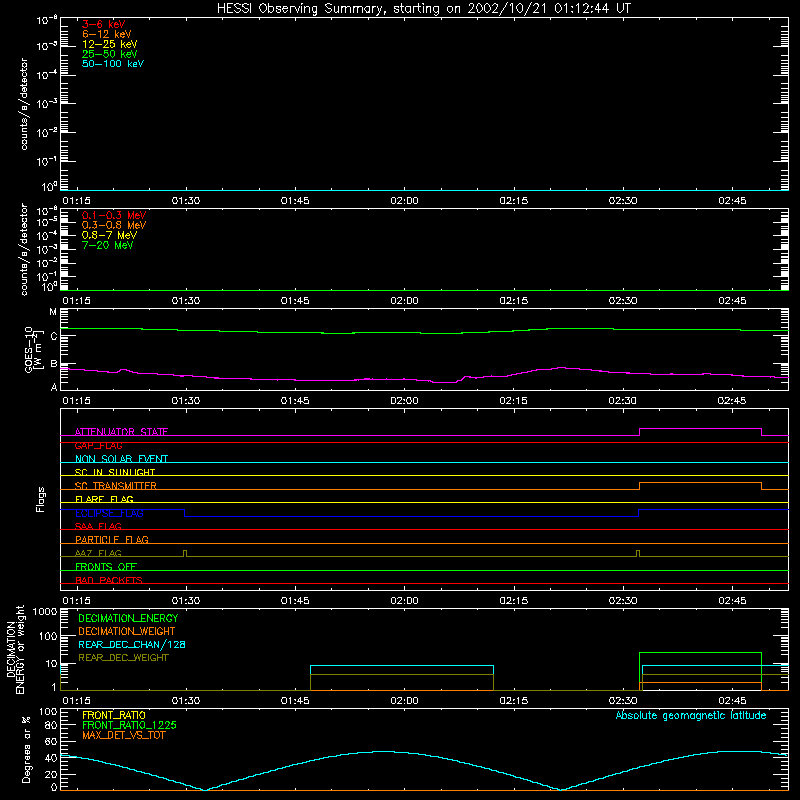Click the FLARE_FLAG label
Screen dimensions: 800x800
coord(104,499)
